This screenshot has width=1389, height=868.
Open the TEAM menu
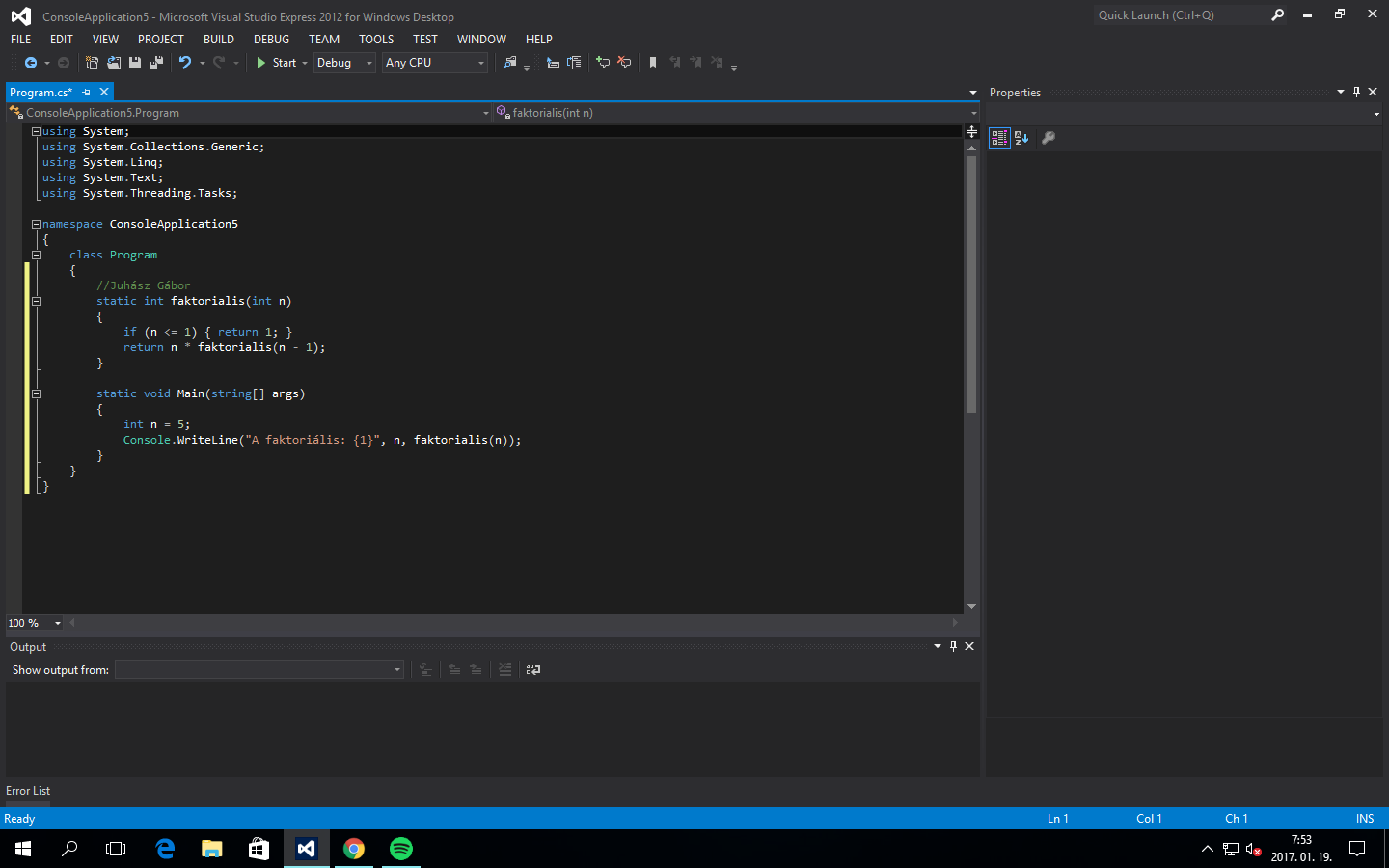(x=324, y=40)
